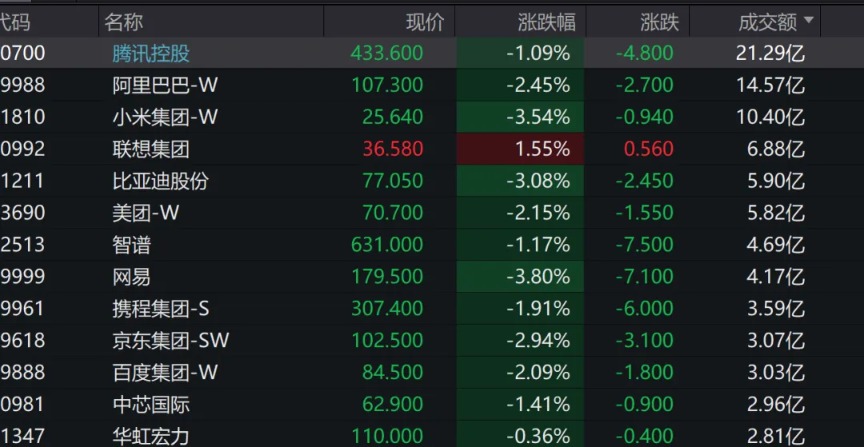Click the stock code 9988
The image size is (864, 447).
tap(23, 85)
